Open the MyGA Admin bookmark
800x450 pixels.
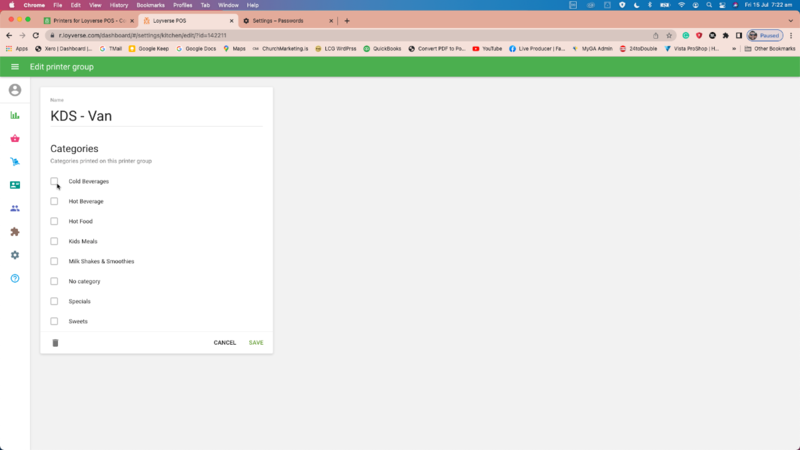(592, 49)
